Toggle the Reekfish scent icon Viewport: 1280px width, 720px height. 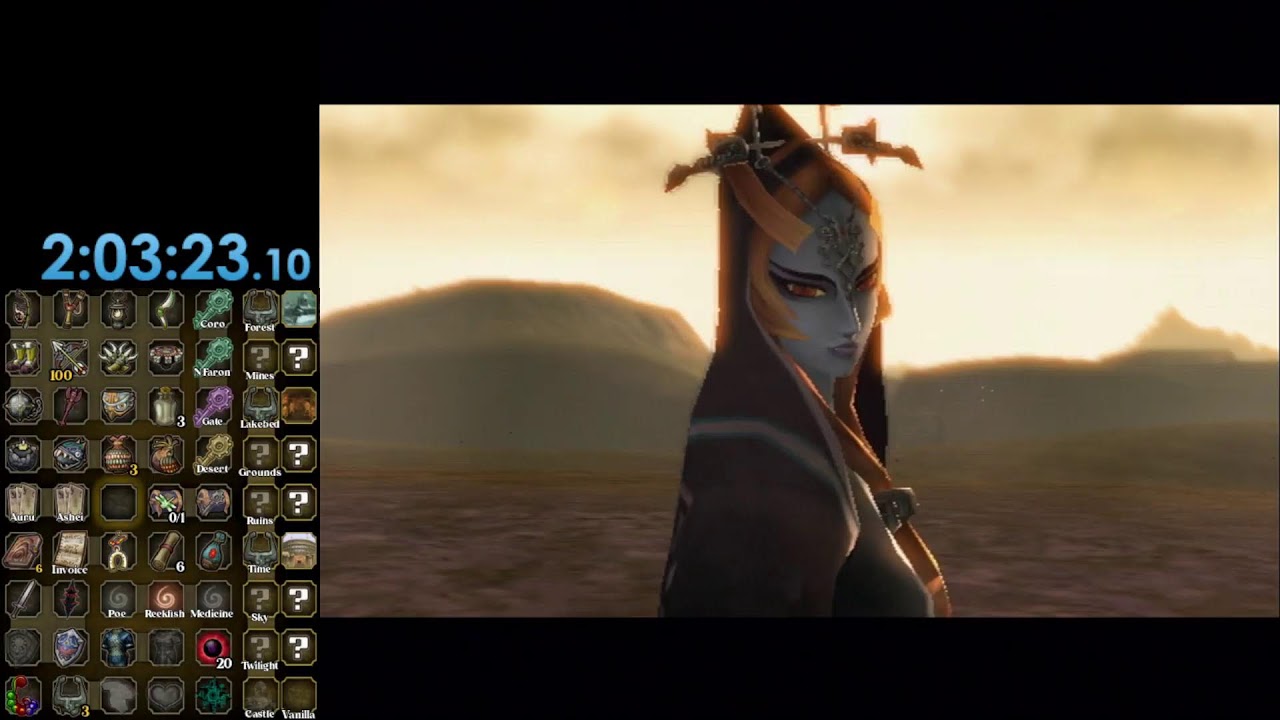click(x=166, y=599)
